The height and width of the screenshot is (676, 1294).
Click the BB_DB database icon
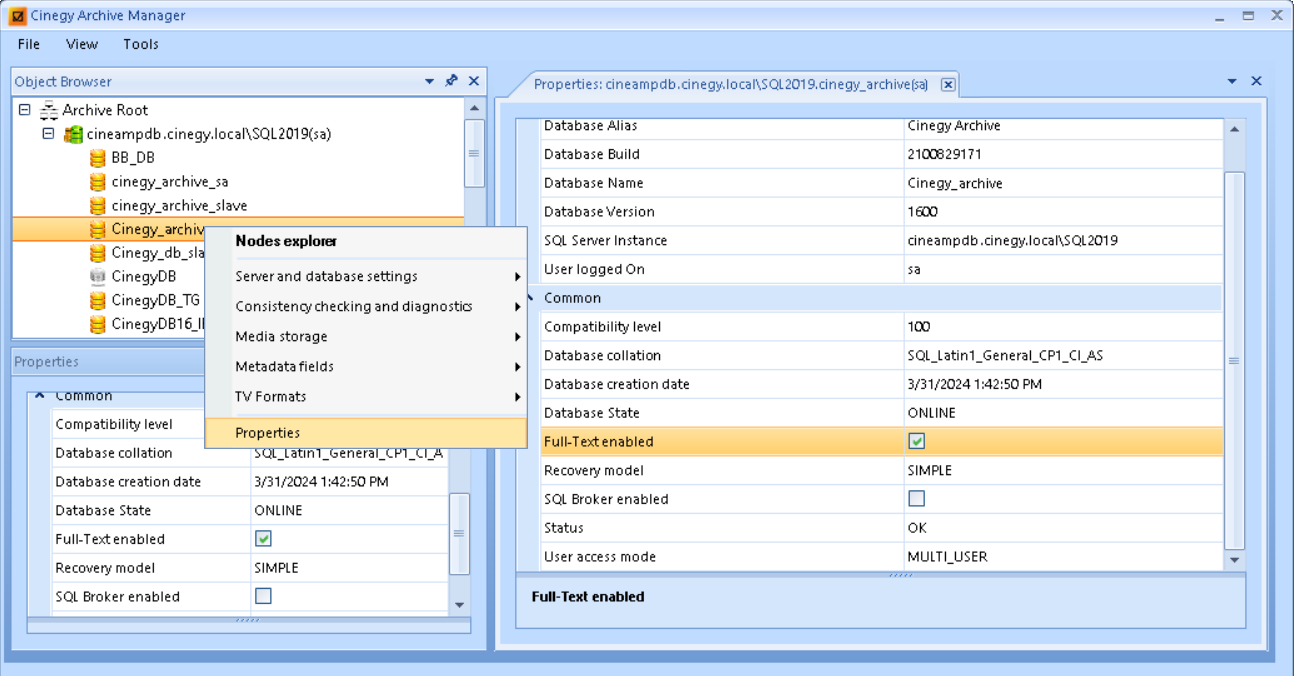(97, 158)
